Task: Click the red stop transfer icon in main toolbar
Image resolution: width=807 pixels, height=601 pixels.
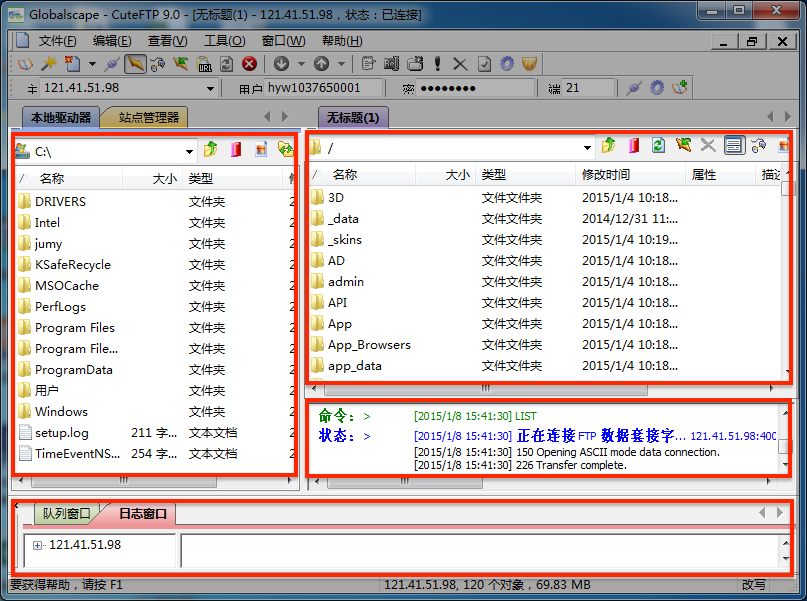Action: coord(249,64)
